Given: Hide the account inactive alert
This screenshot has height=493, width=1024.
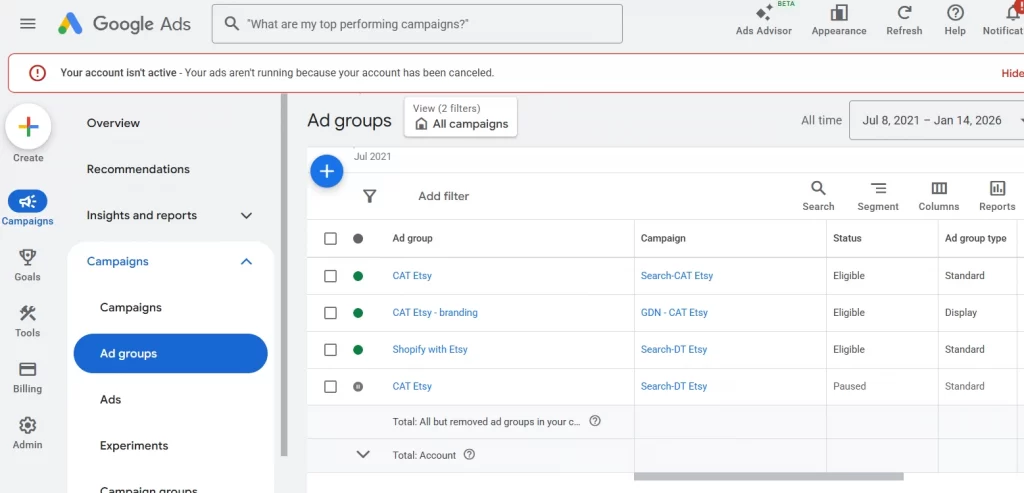Looking at the screenshot, I should 1012,73.
